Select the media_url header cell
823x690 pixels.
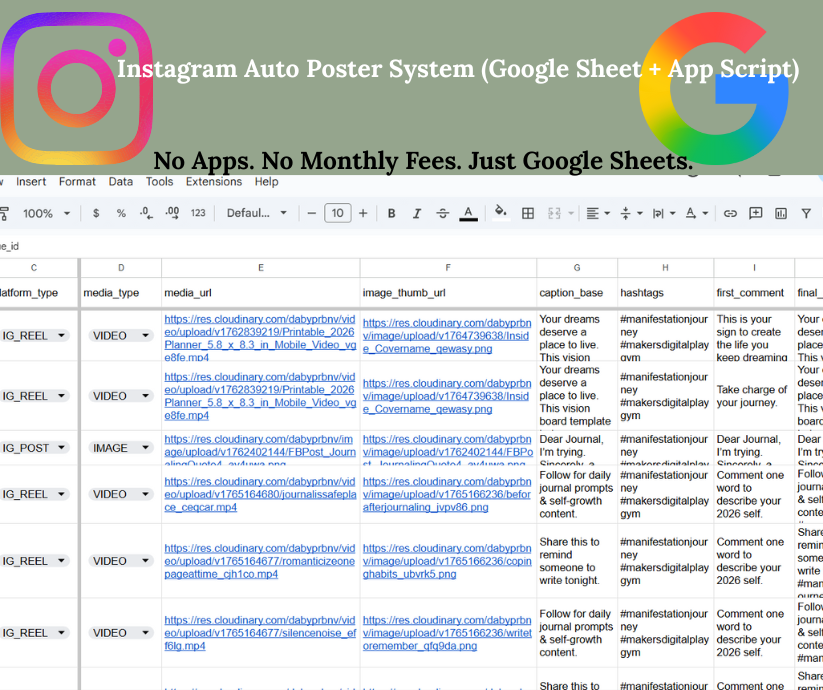pos(260,293)
